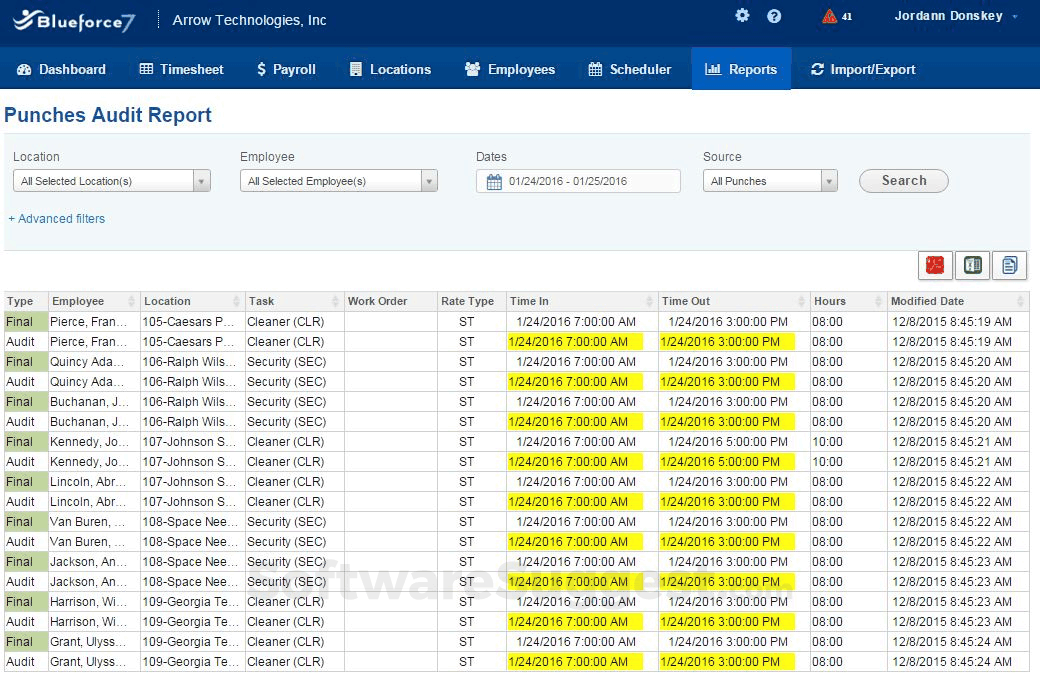The height and width of the screenshot is (679, 1040).
Task: Open the Jordann Donskey user menu
Action: [948, 16]
